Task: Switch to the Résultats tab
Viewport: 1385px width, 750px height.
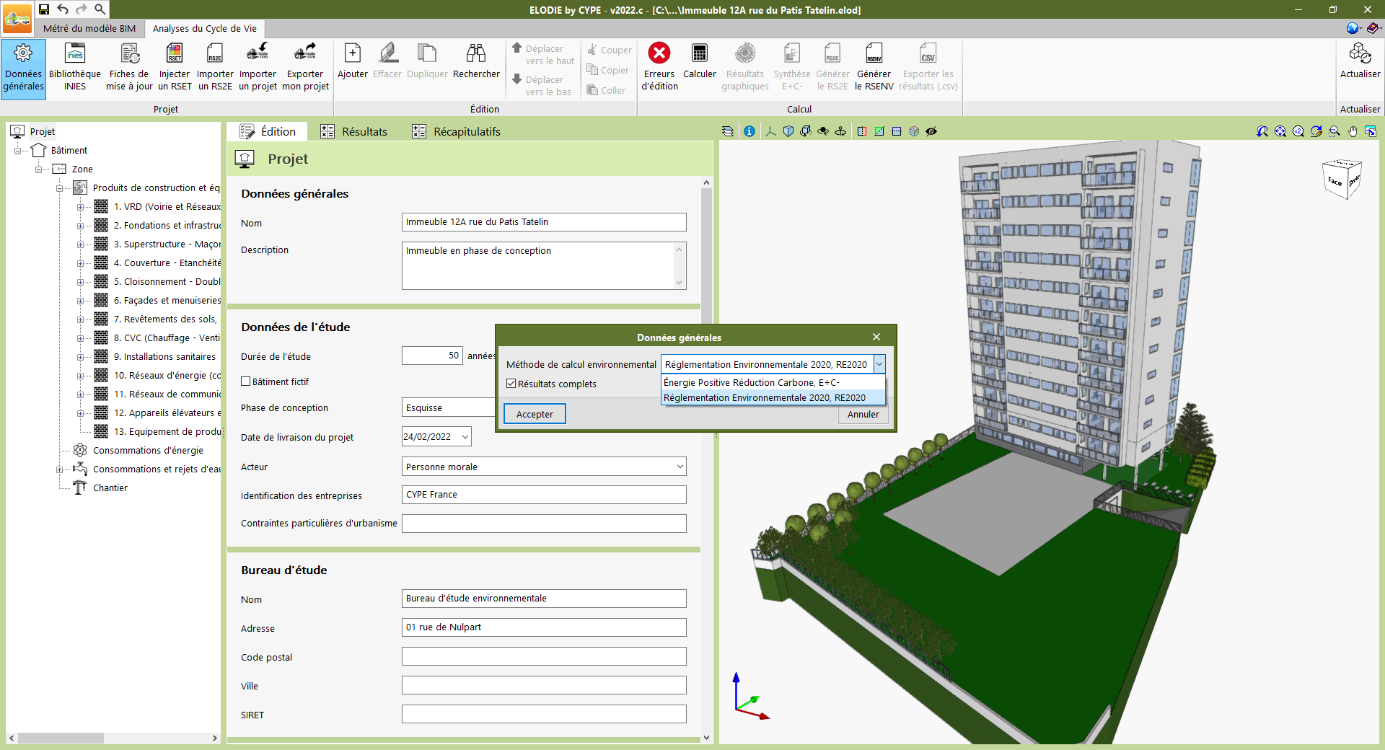Action: coord(354,131)
